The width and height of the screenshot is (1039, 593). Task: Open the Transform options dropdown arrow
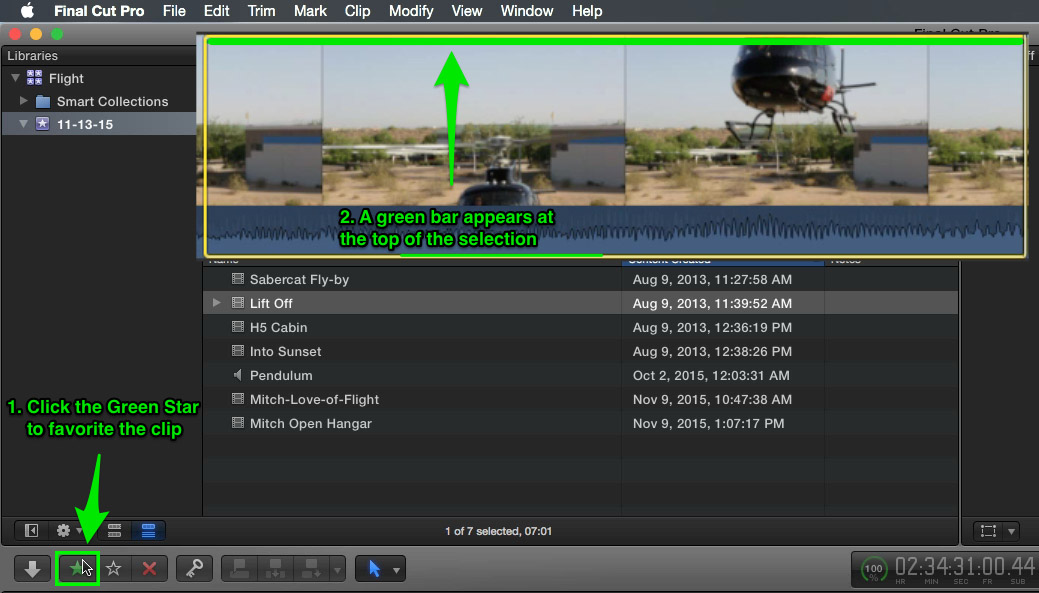(1011, 531)
